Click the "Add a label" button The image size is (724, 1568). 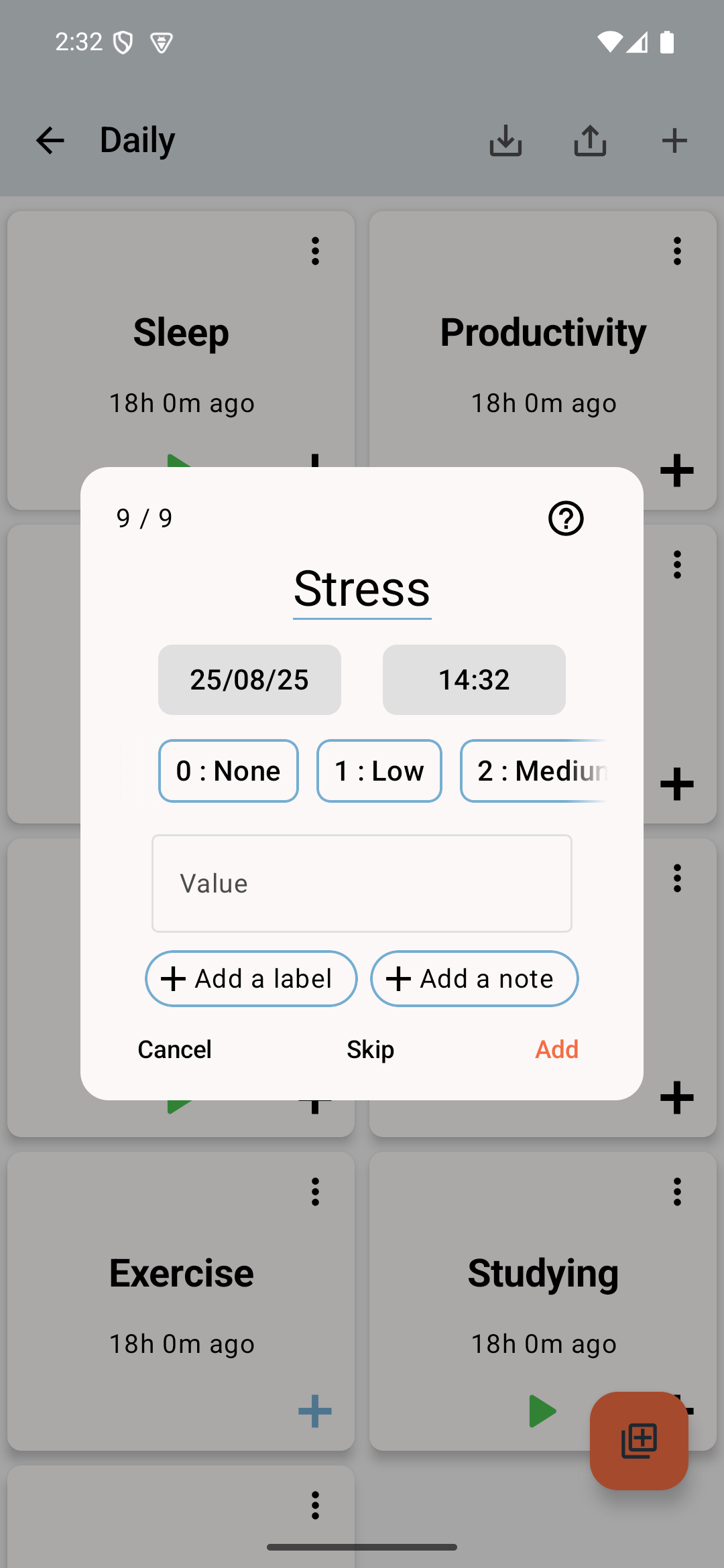point(251,979)
